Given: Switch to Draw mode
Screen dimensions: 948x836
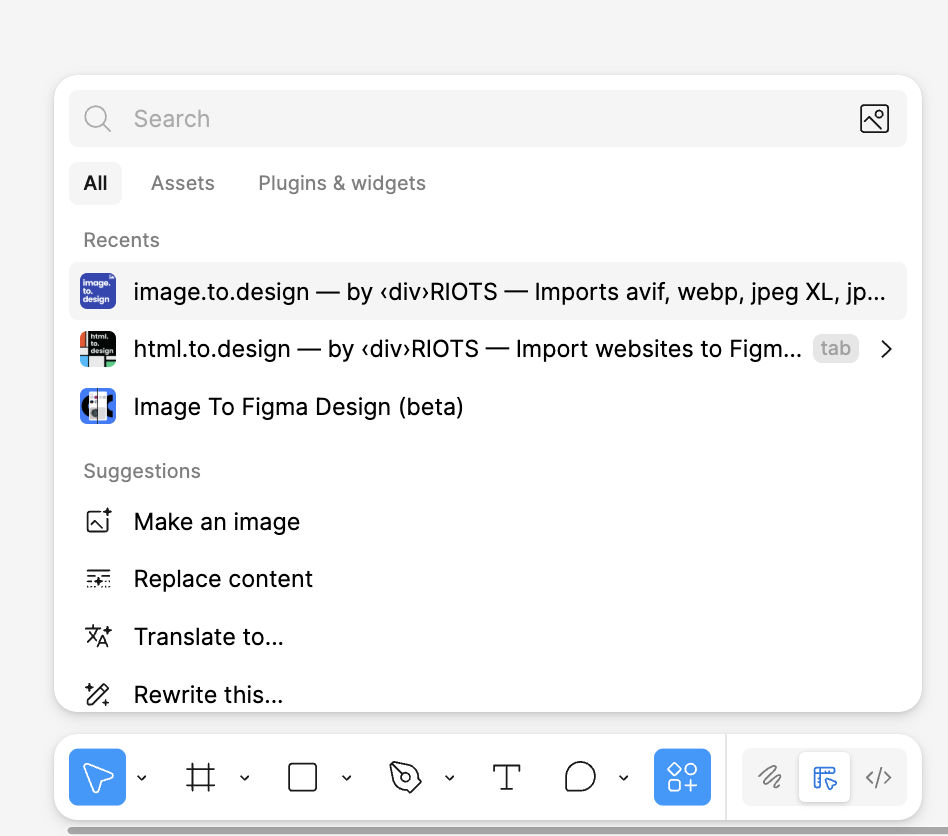Looking at the screenshot, I should [x=770, y=777].
